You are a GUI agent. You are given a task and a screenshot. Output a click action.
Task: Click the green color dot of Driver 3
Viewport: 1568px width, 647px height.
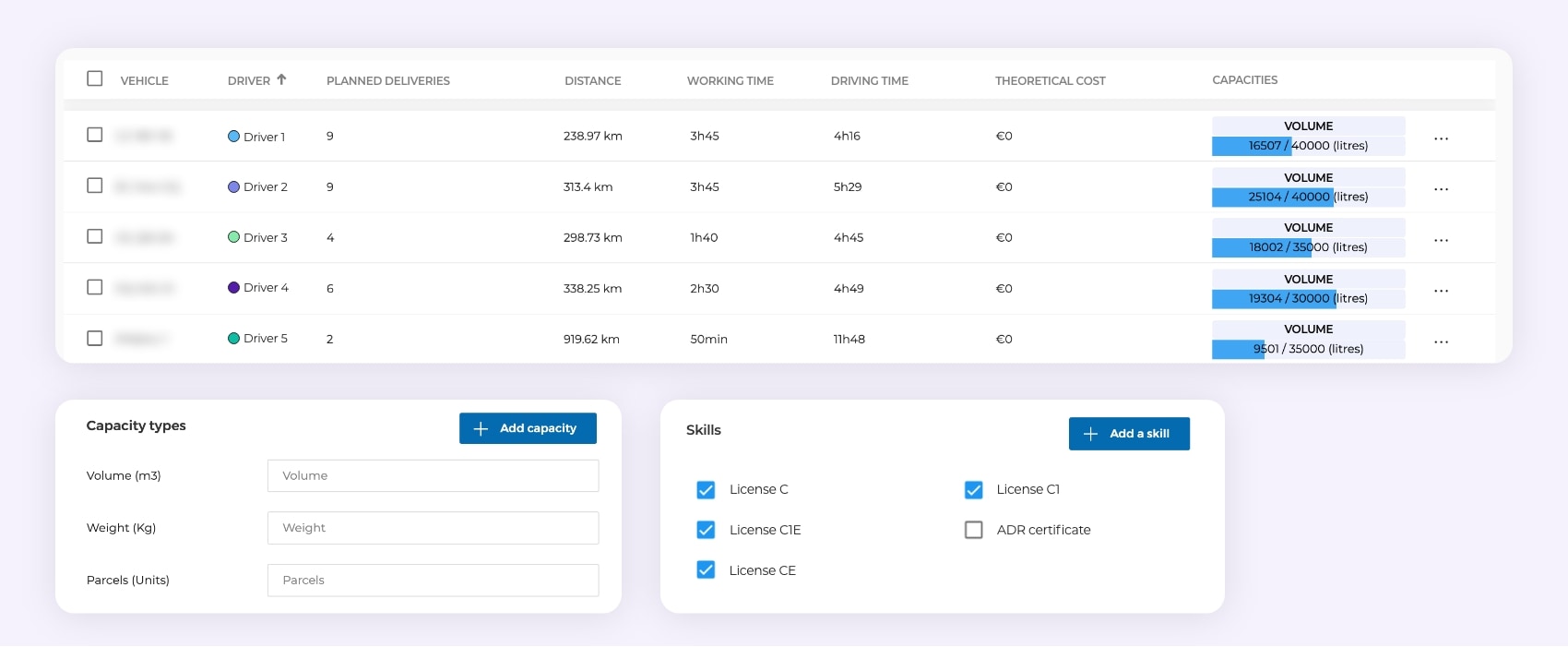[233, 237]
